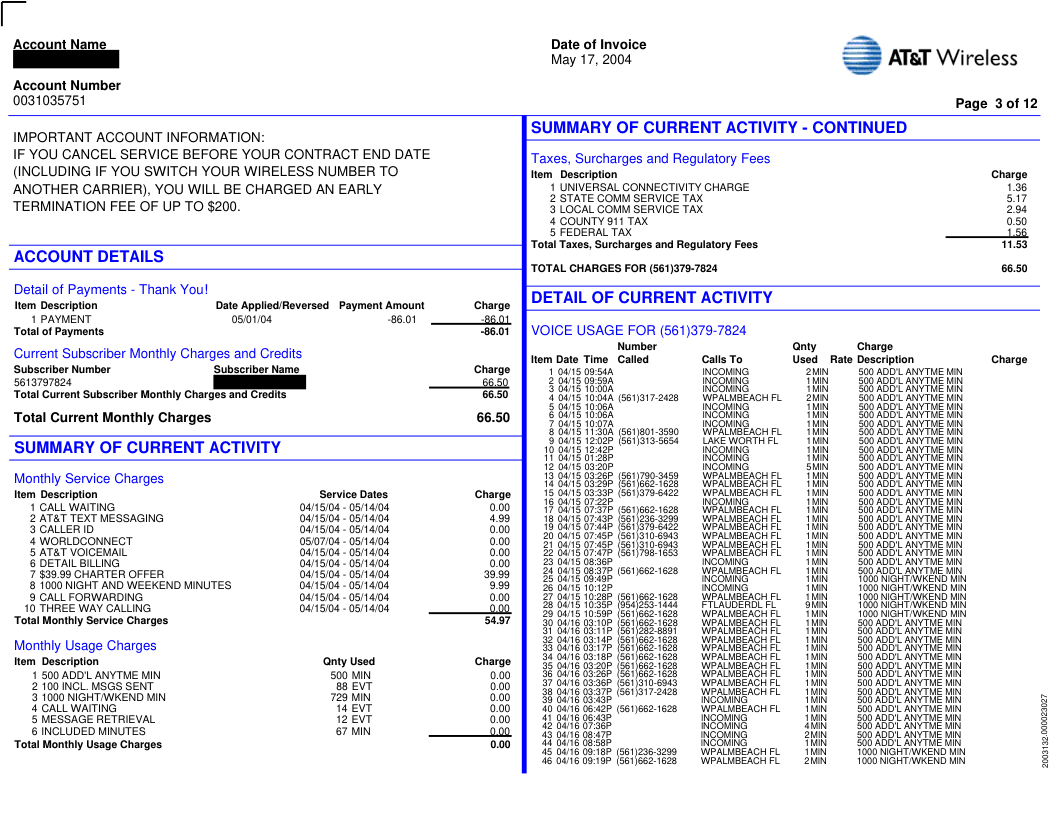
Task: Select the Monthly Usage Charges heading
Action: [85, 646]
